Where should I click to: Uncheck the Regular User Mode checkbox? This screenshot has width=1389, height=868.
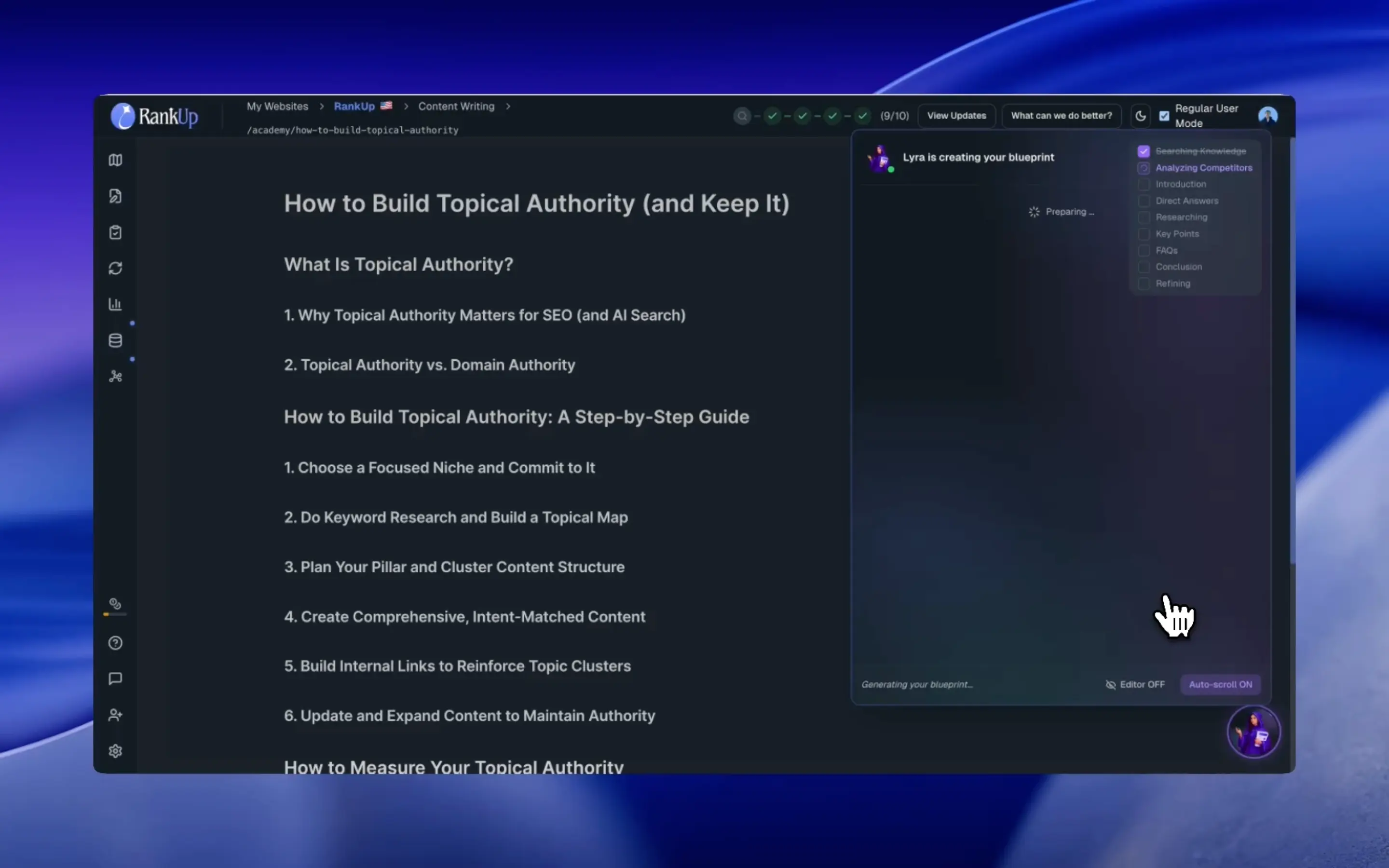pos(1164,116)
